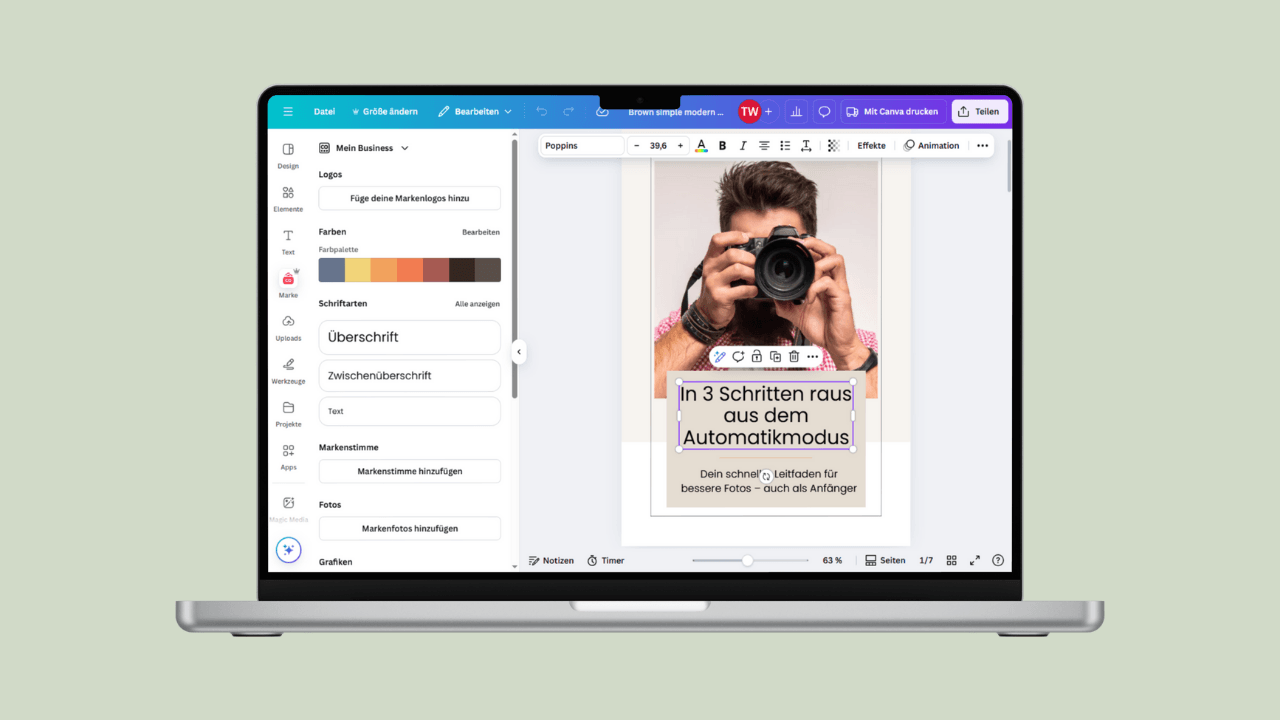
Task: Toggle bulleted list
Action: tap(785, 146)
